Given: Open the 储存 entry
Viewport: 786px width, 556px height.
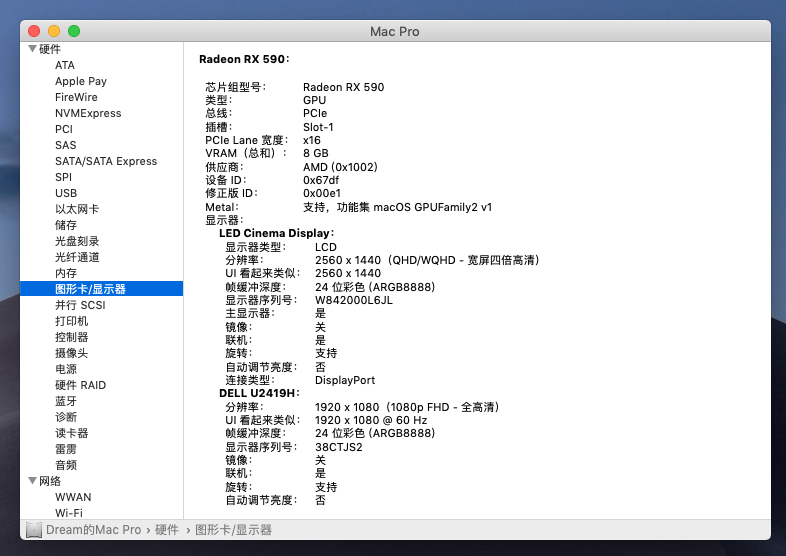Looking at the screenshot, I should coord(66,225).
